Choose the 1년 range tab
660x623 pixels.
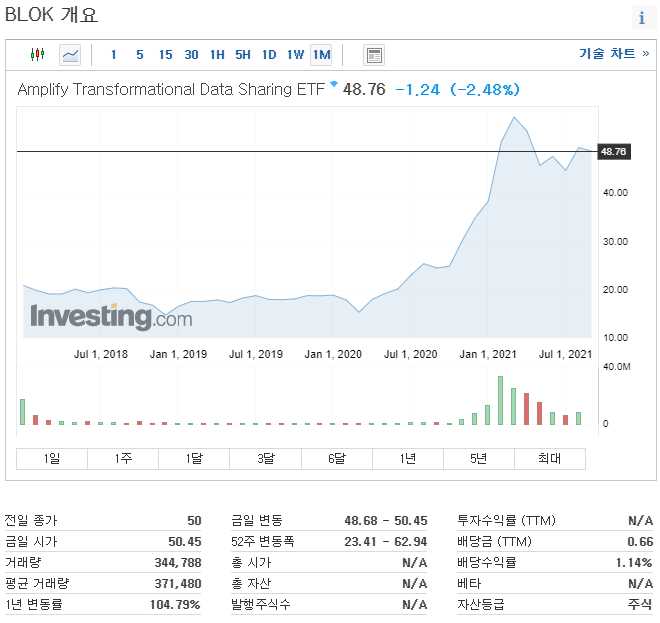[408, 458]
